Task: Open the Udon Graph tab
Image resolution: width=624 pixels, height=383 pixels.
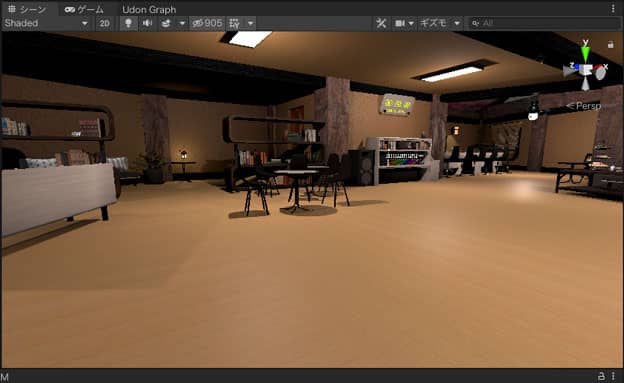Action: click(x=149, y=9)
